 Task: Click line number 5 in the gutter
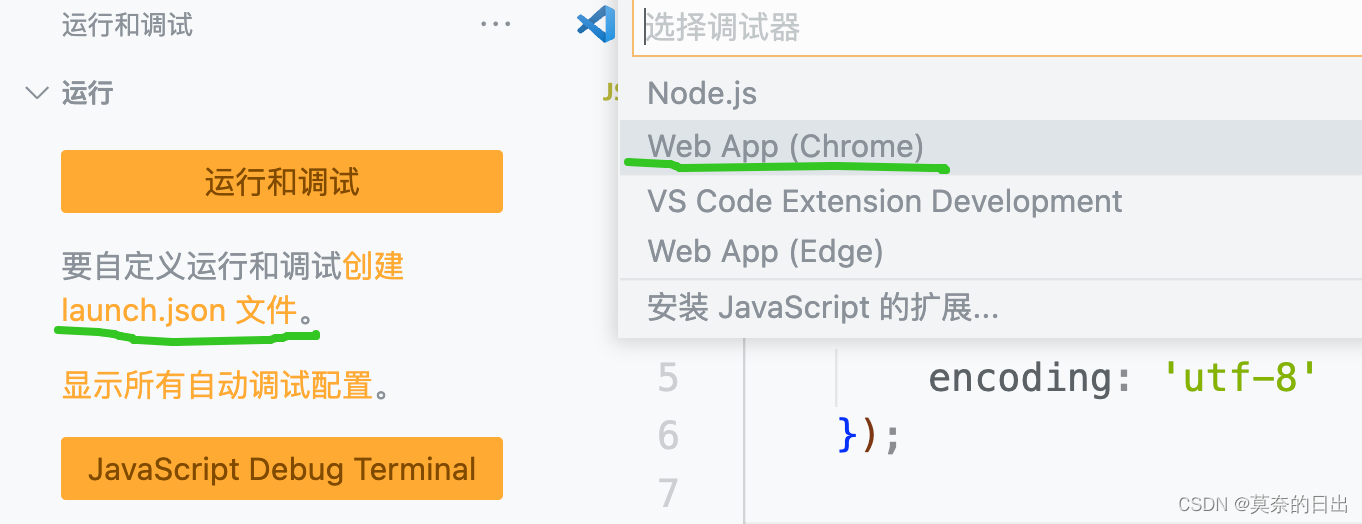tap(668, 378)
